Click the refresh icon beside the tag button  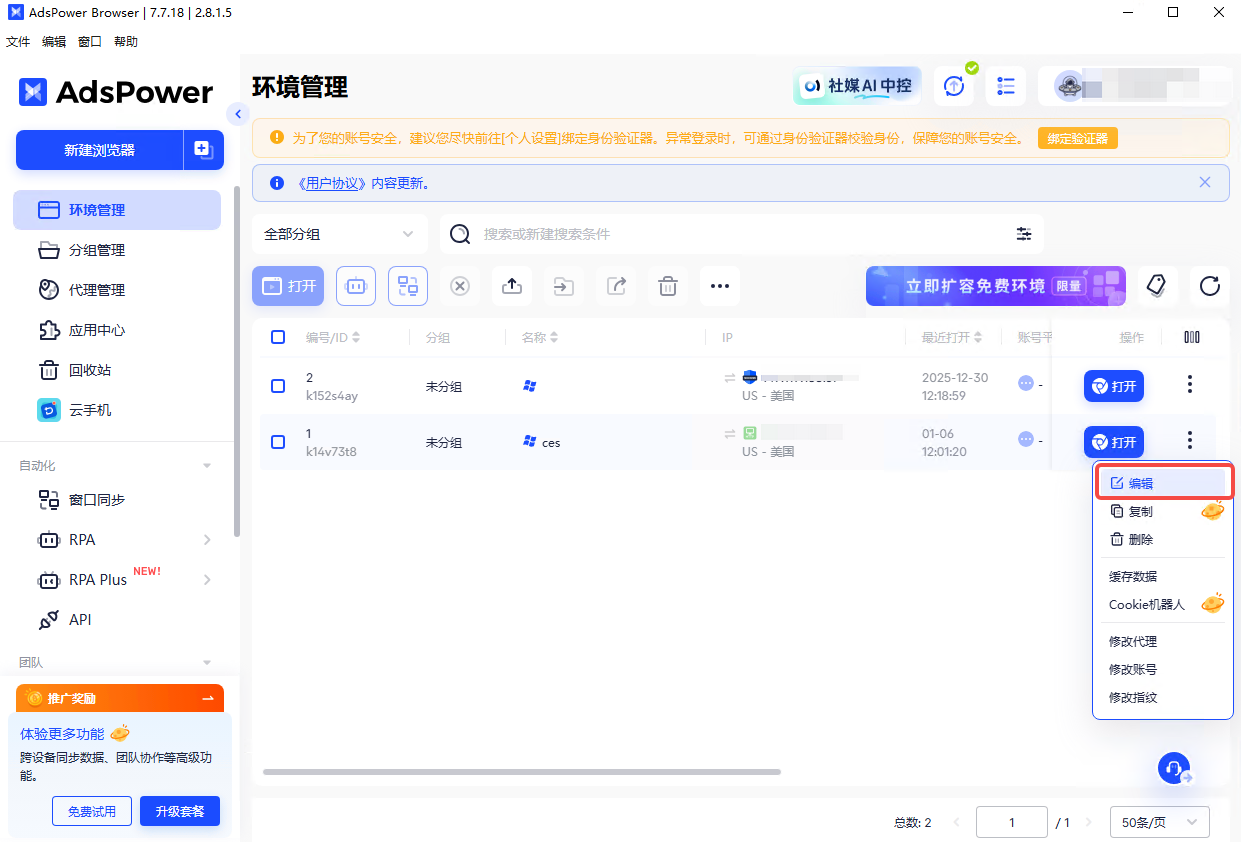[x=1210, y=286]
